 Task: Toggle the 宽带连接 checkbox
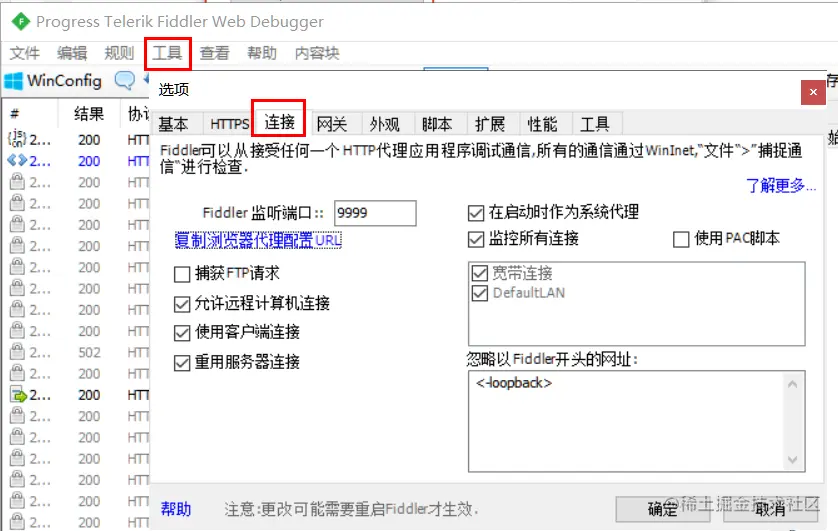pos(480,274)
